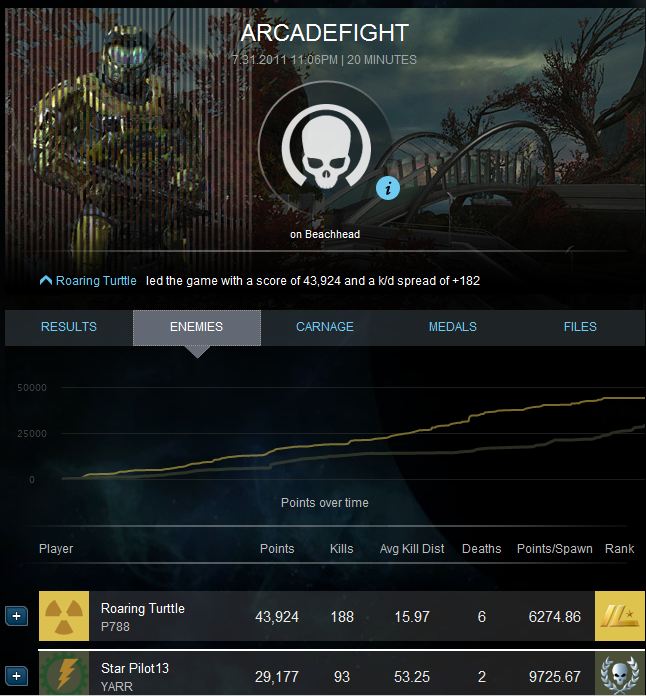Open Roaring Turttle's radiation emblem
646x696 pixels.
point(64,616)
